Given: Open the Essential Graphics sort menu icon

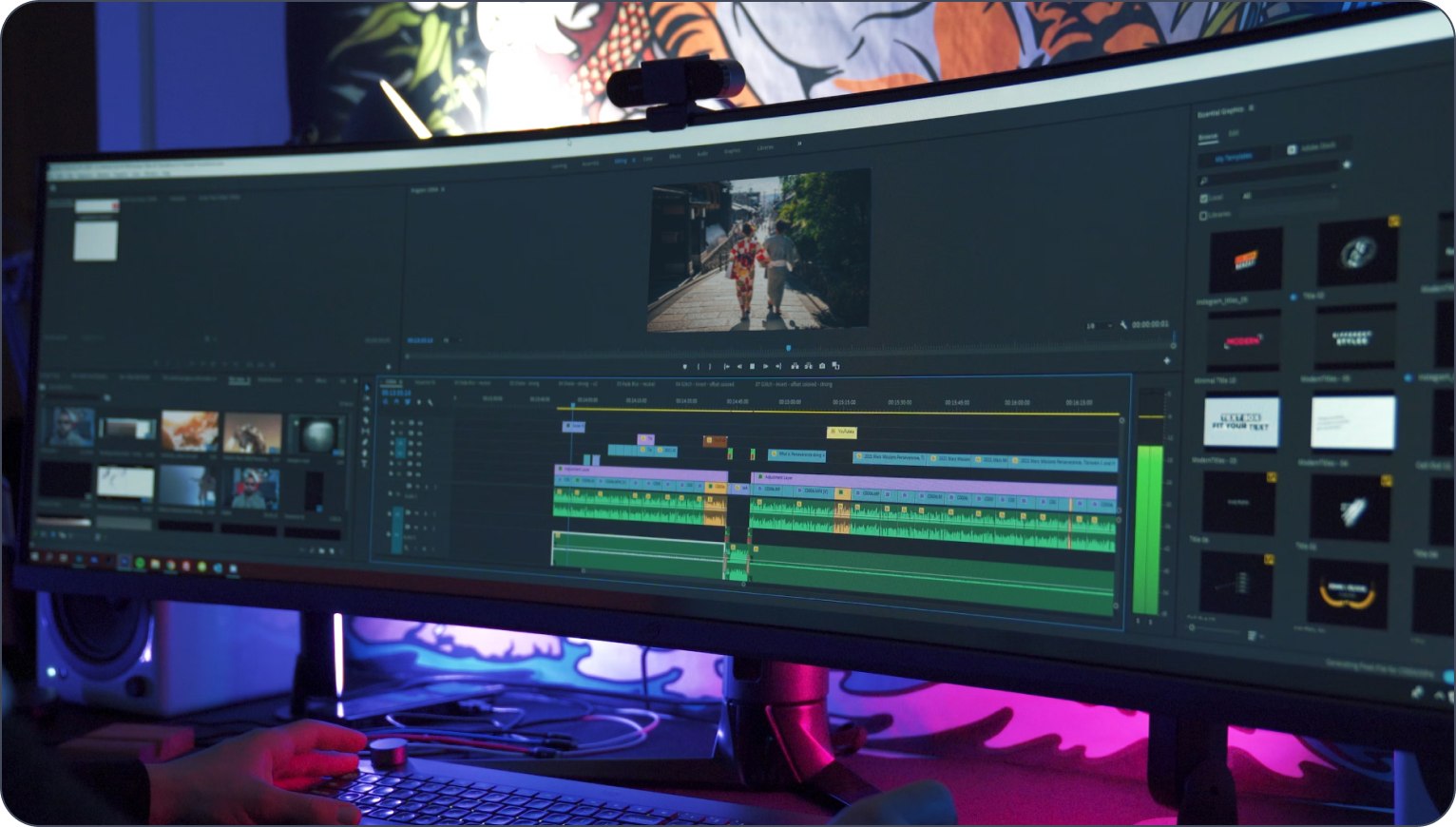Looking at the screenshot, I should point(1253,635).
